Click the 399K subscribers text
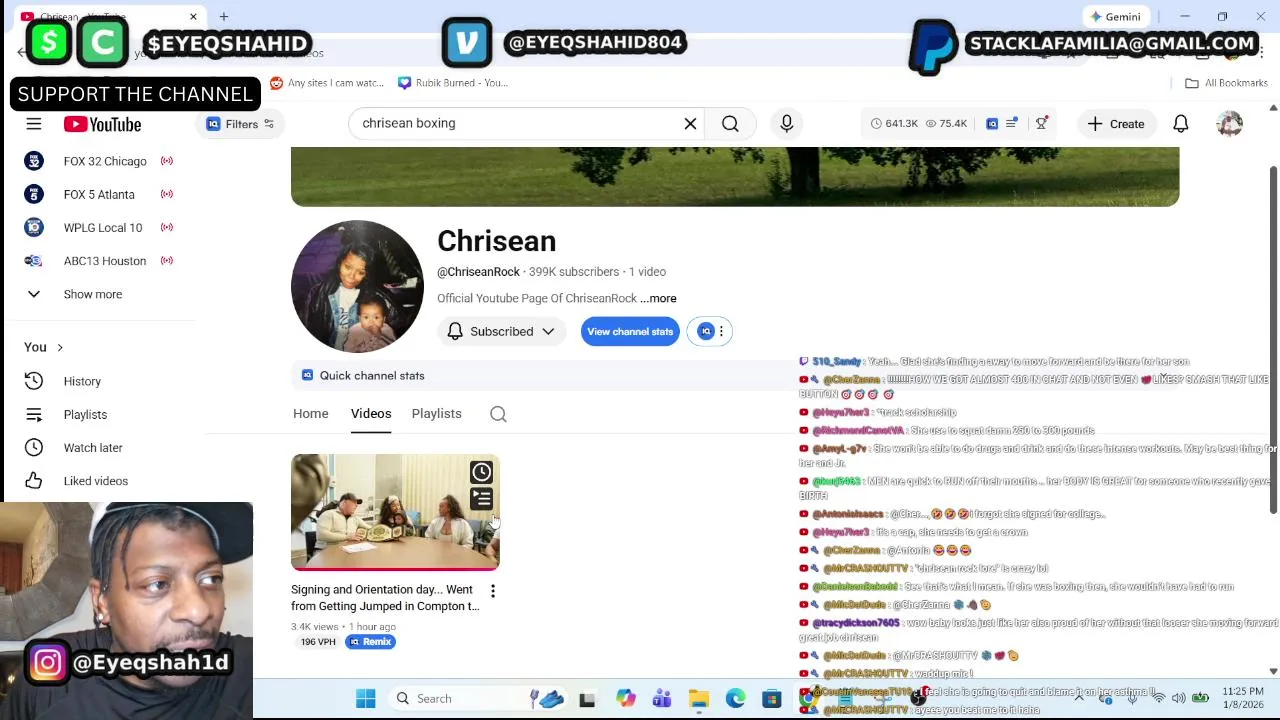The height and width of the screenshot is (720, 1280). [x=574, y=272]
